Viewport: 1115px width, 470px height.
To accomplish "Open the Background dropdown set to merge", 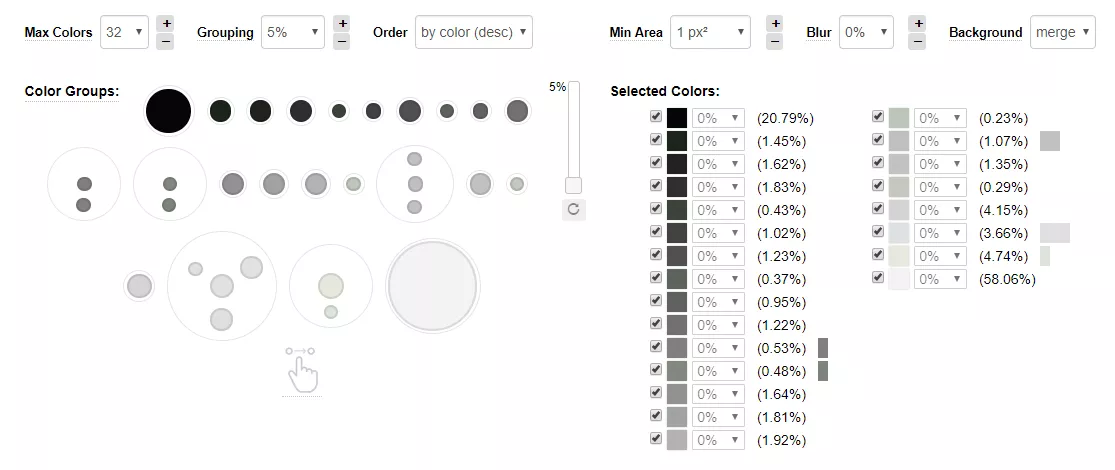I will (x=1062, y=32).
